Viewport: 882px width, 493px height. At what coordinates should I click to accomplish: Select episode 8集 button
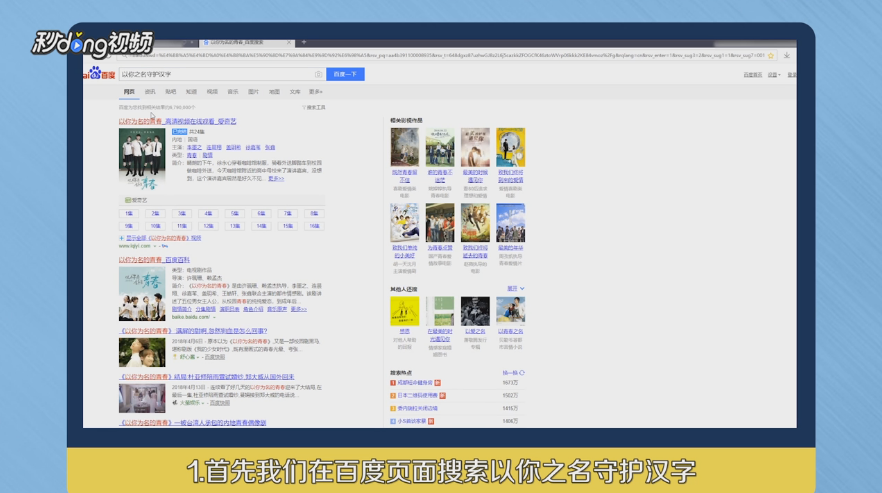click(x=314, y=213)
